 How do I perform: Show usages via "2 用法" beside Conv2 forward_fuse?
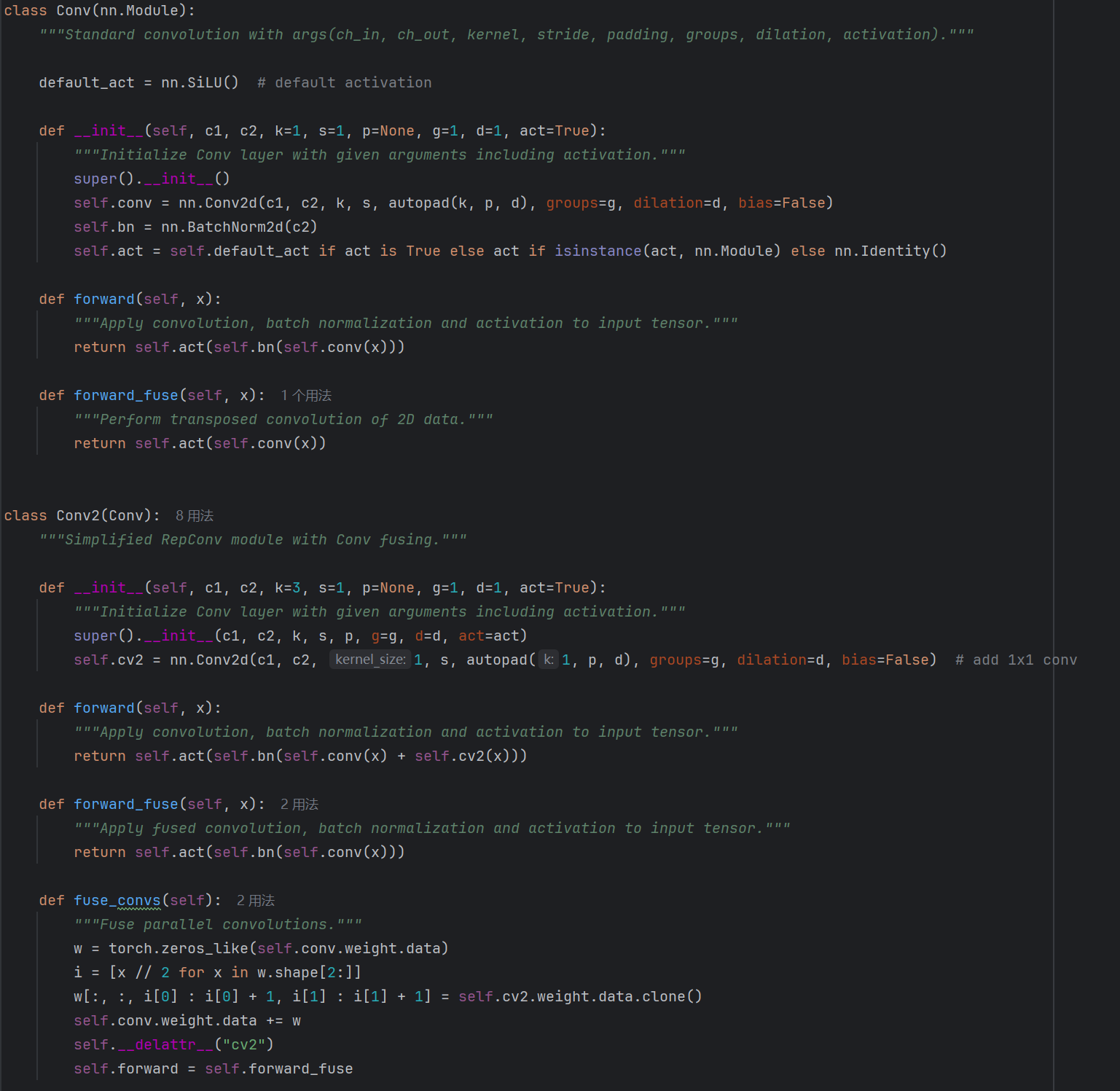pos(299,805)
